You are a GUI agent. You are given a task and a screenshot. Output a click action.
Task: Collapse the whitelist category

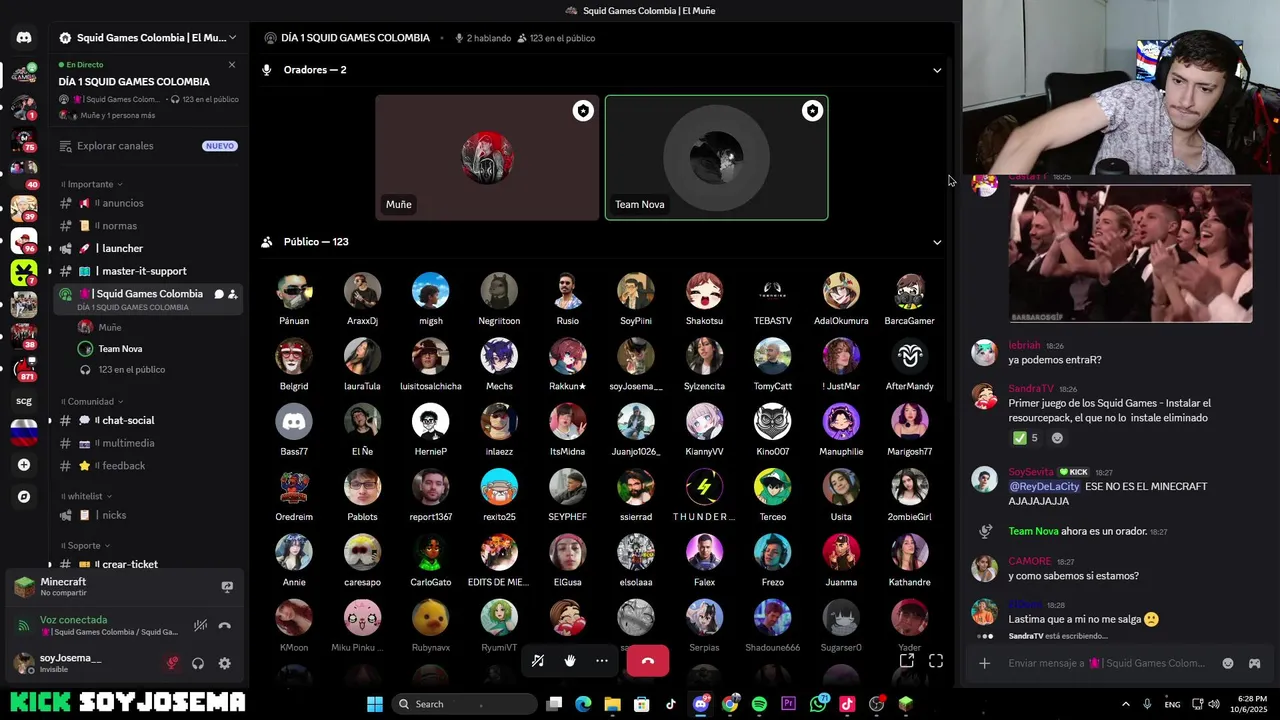pos(88,496)
